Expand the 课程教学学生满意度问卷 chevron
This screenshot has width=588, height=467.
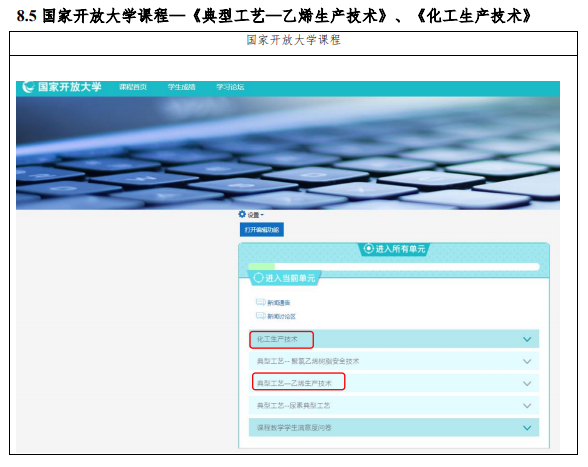(x=527, y=428)
